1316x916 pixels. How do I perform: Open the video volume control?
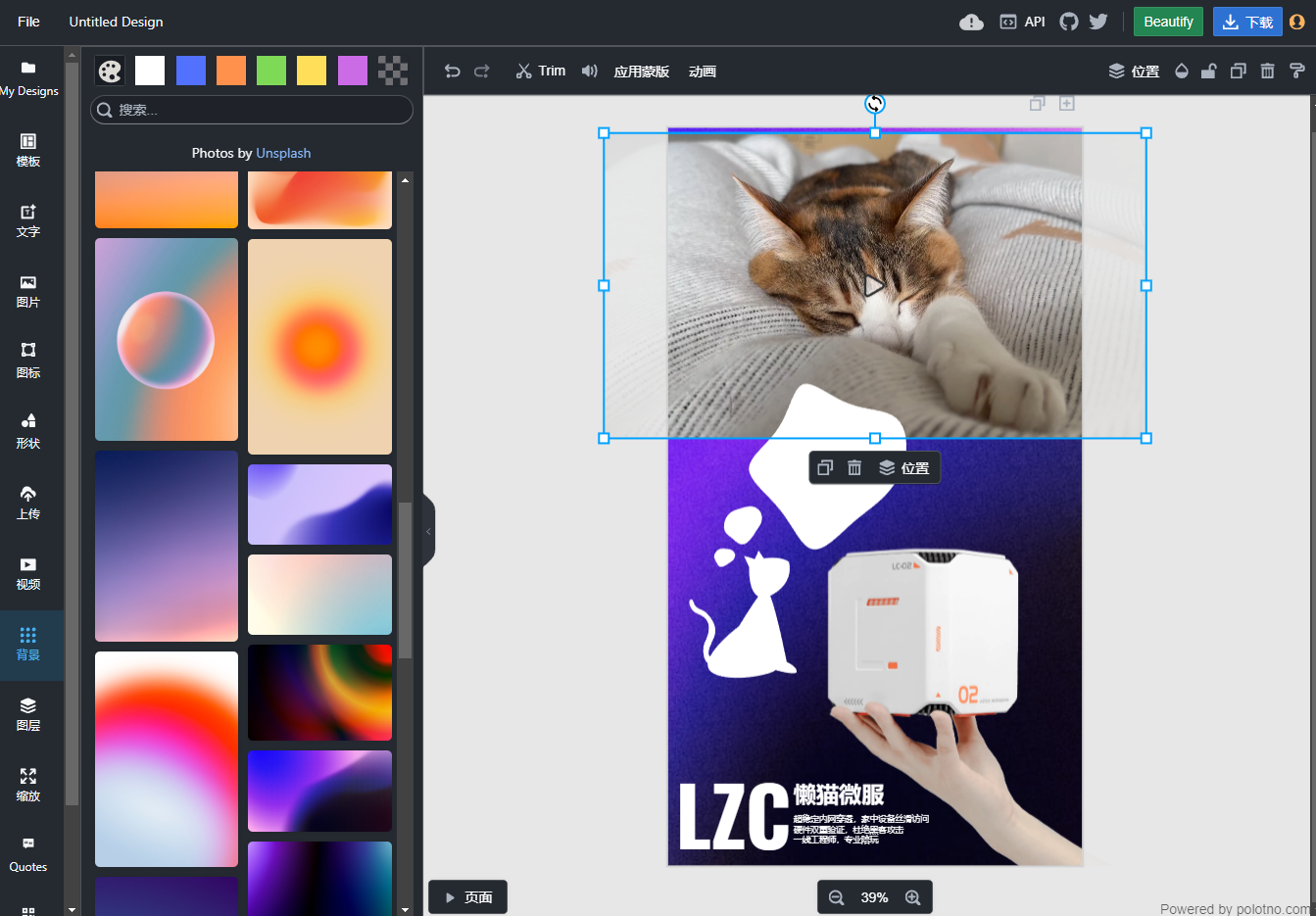tap(589, 71)
